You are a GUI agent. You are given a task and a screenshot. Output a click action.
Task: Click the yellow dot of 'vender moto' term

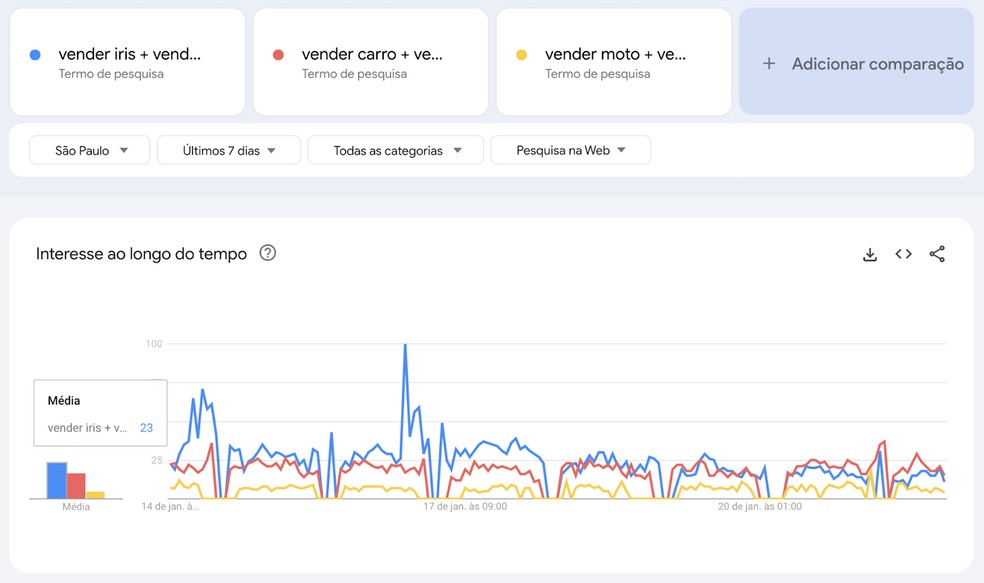[520, 52]
